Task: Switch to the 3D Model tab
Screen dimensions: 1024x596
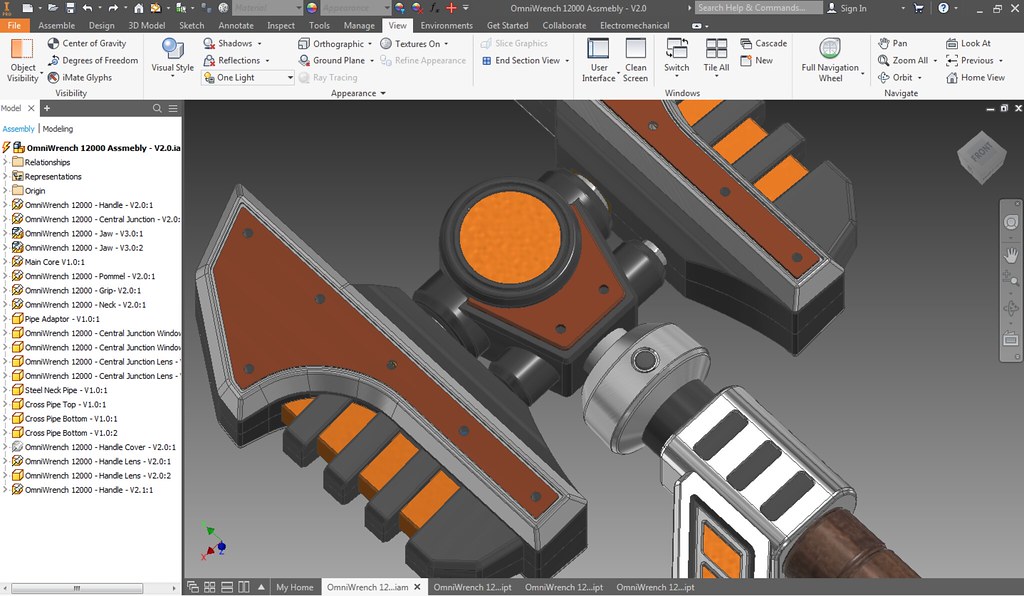Action: coord(146,25)
